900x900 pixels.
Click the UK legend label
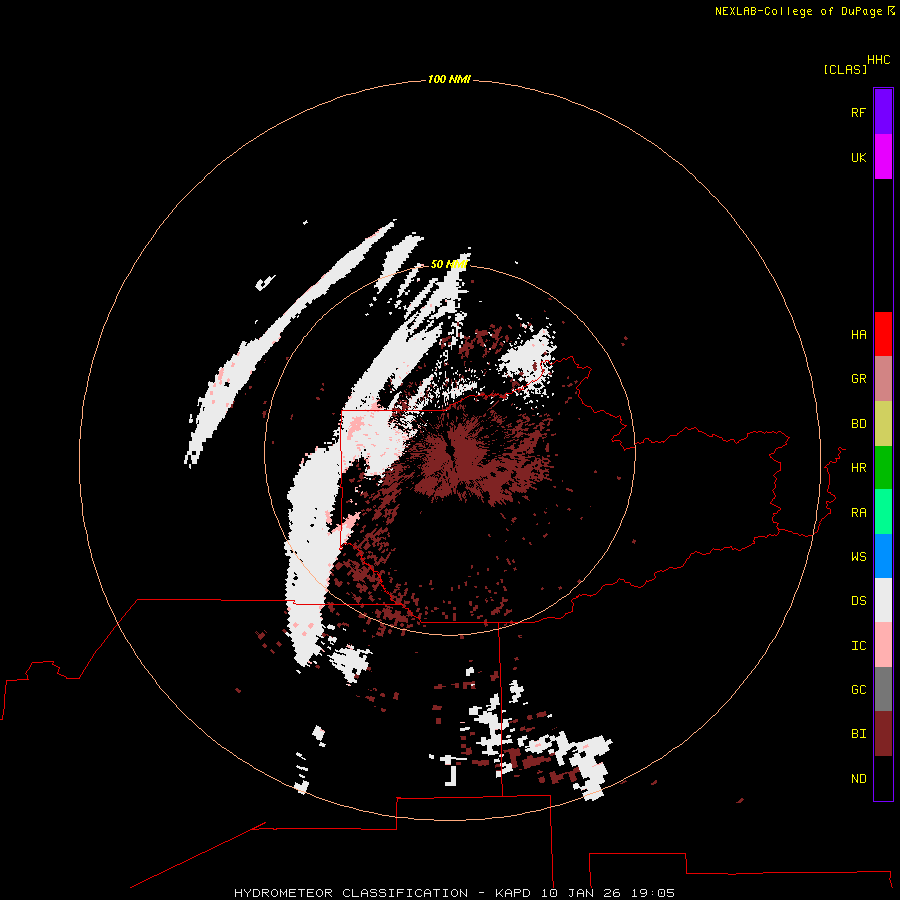858,157
